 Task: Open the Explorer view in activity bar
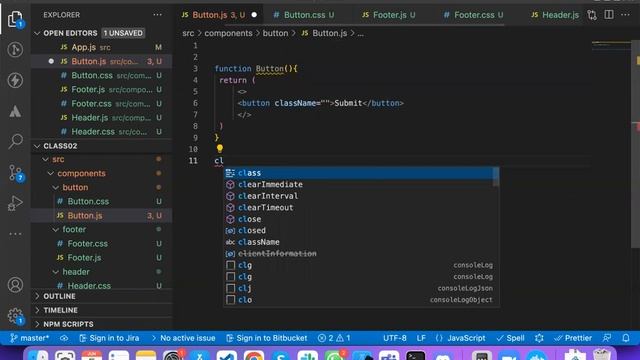click(15, 19)
